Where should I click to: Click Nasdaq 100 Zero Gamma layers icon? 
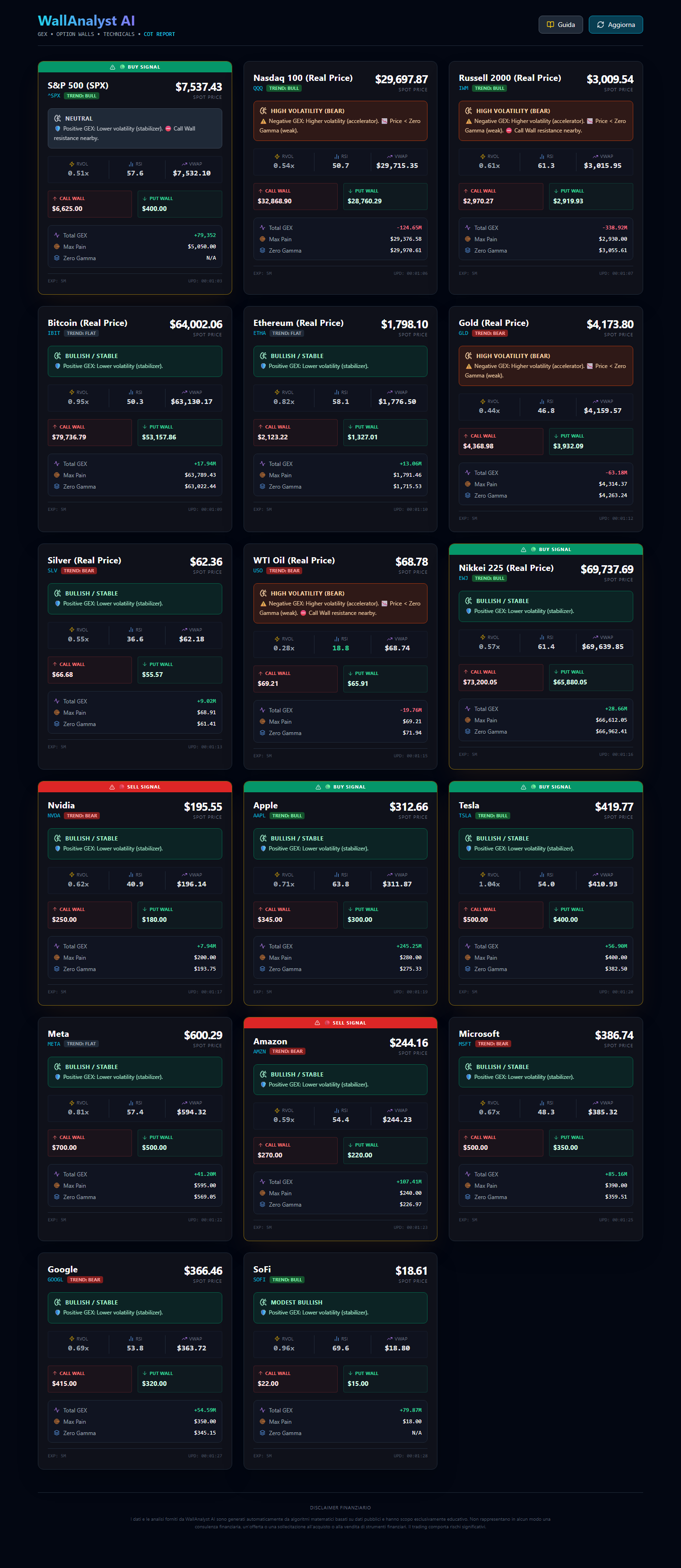pyautogui.click(x=262, y=250)
